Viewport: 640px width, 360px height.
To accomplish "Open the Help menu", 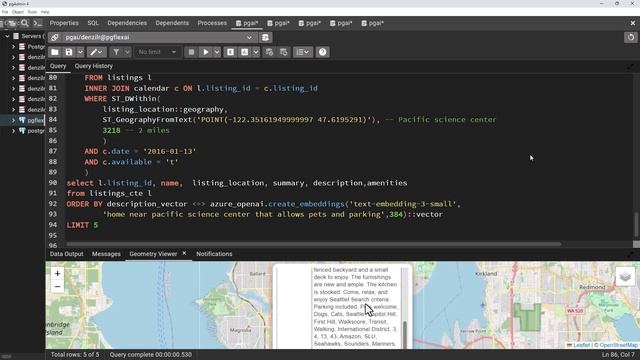I will (45, 12).
